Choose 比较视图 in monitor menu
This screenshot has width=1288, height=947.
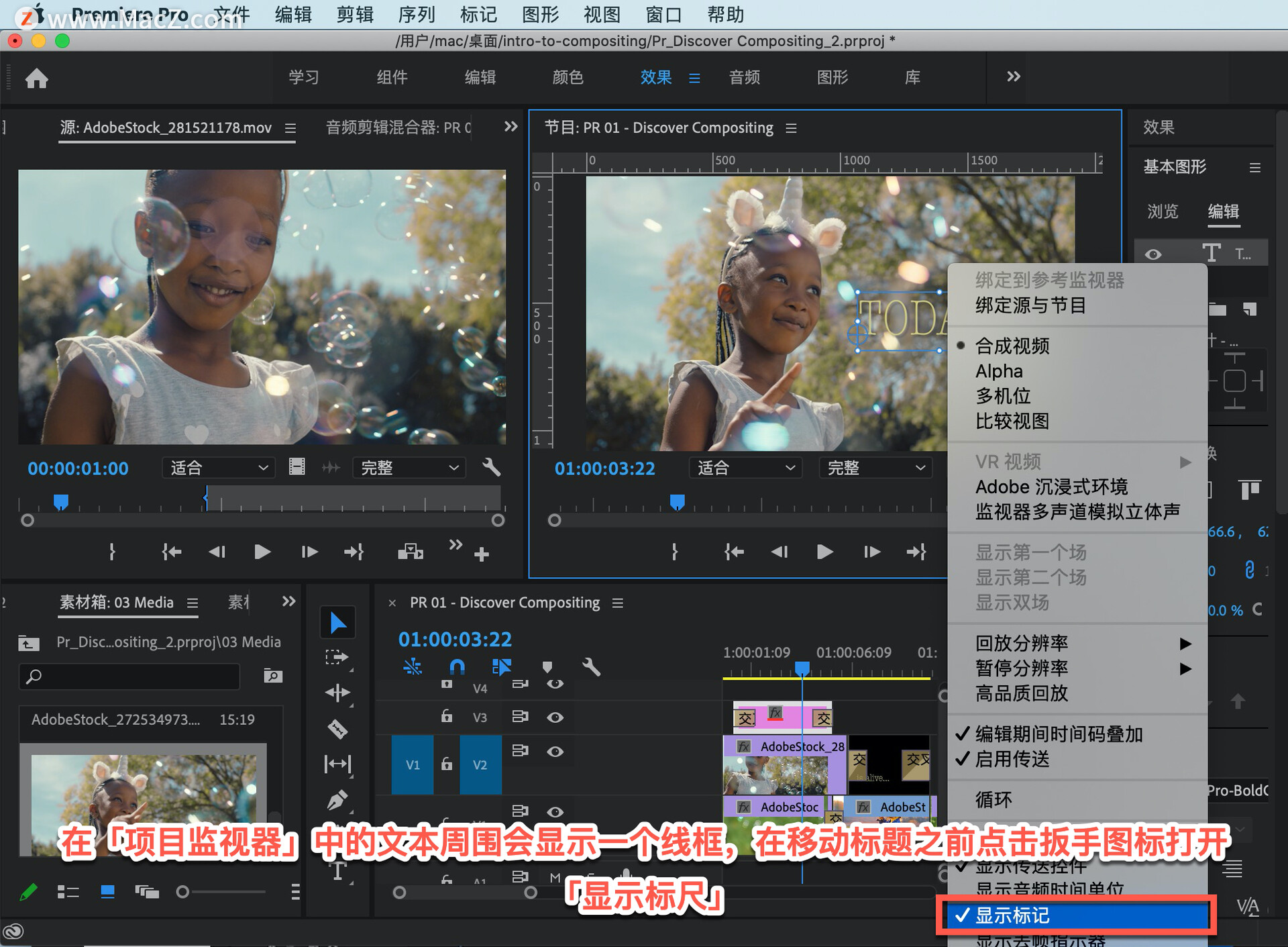coord(1077,421)
